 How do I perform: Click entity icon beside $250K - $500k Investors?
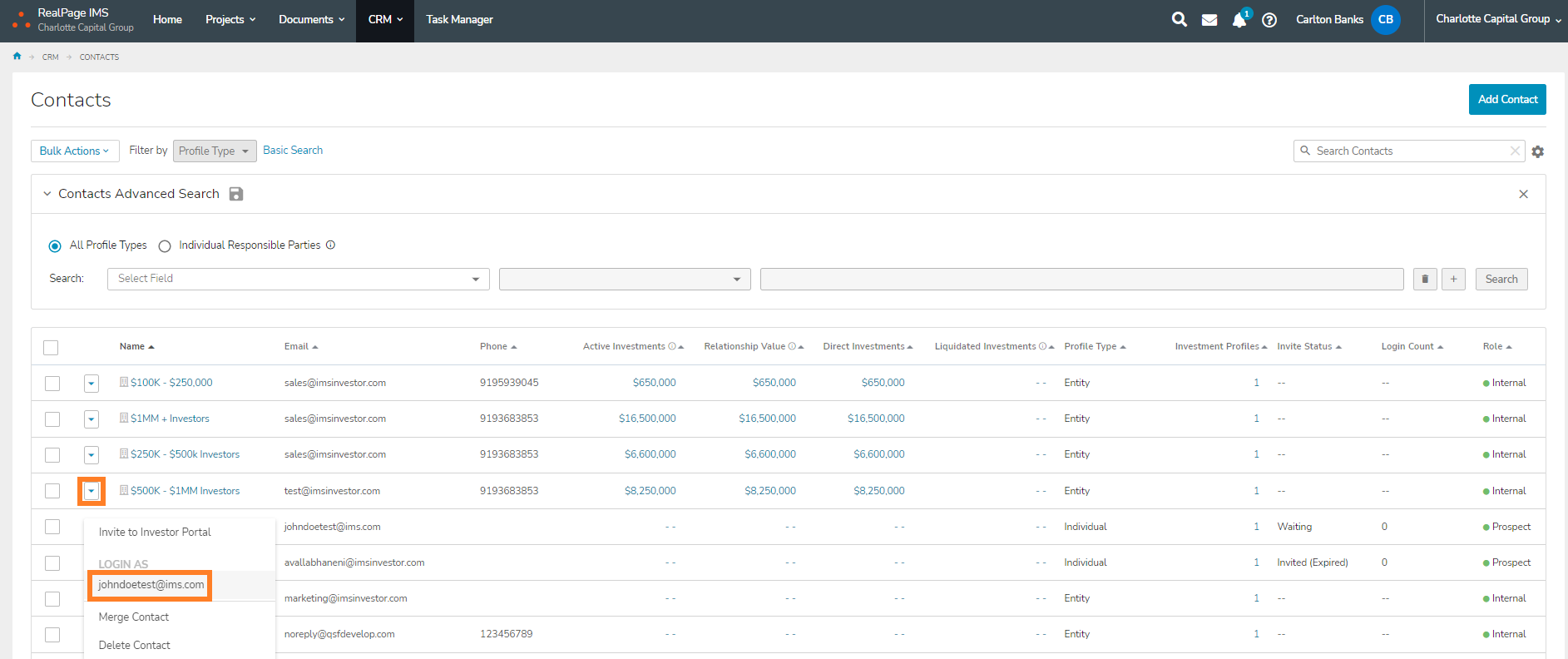(x=124, y=453)
